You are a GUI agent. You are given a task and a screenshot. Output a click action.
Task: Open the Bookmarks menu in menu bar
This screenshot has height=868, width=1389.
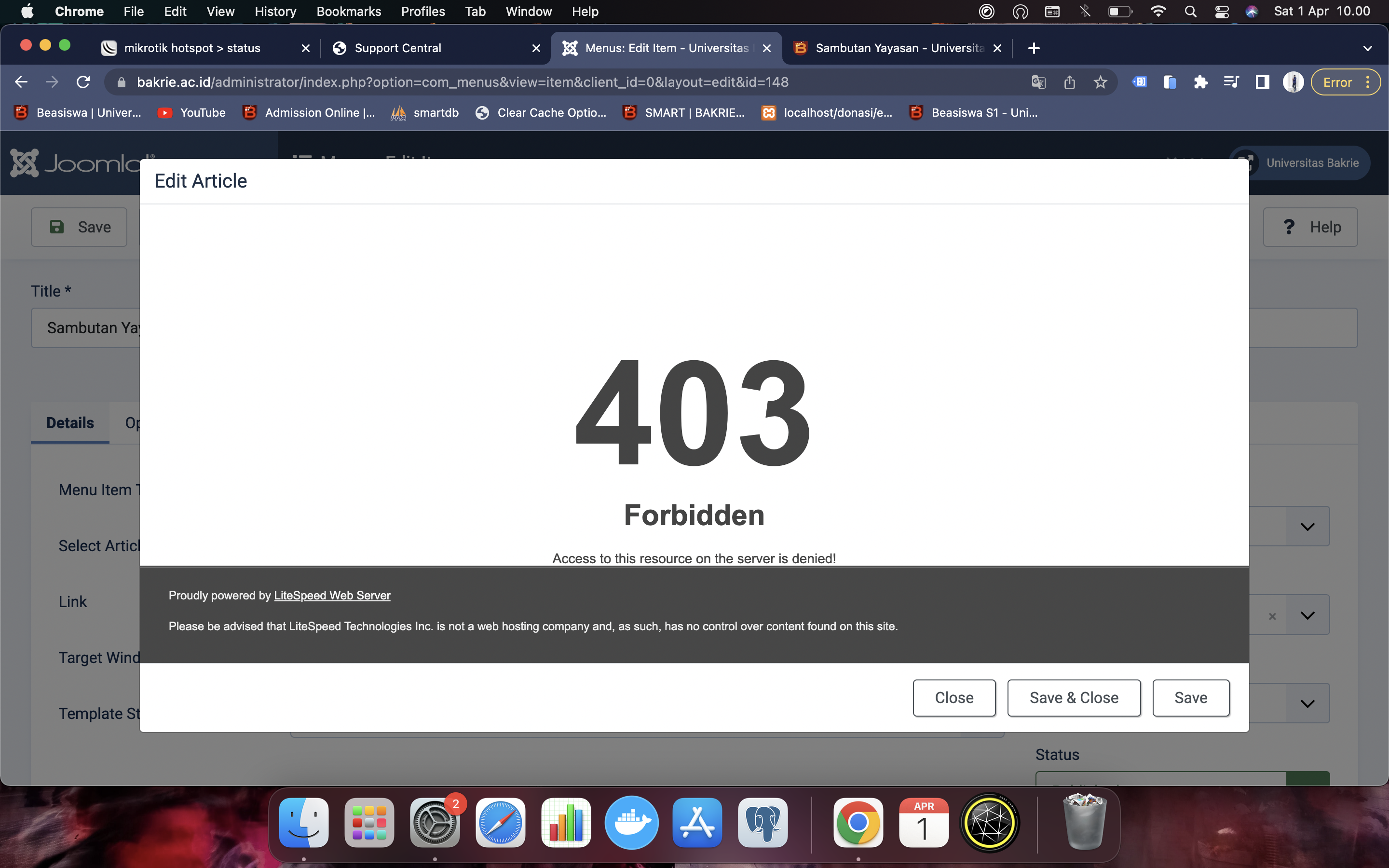tap(348, 12)
